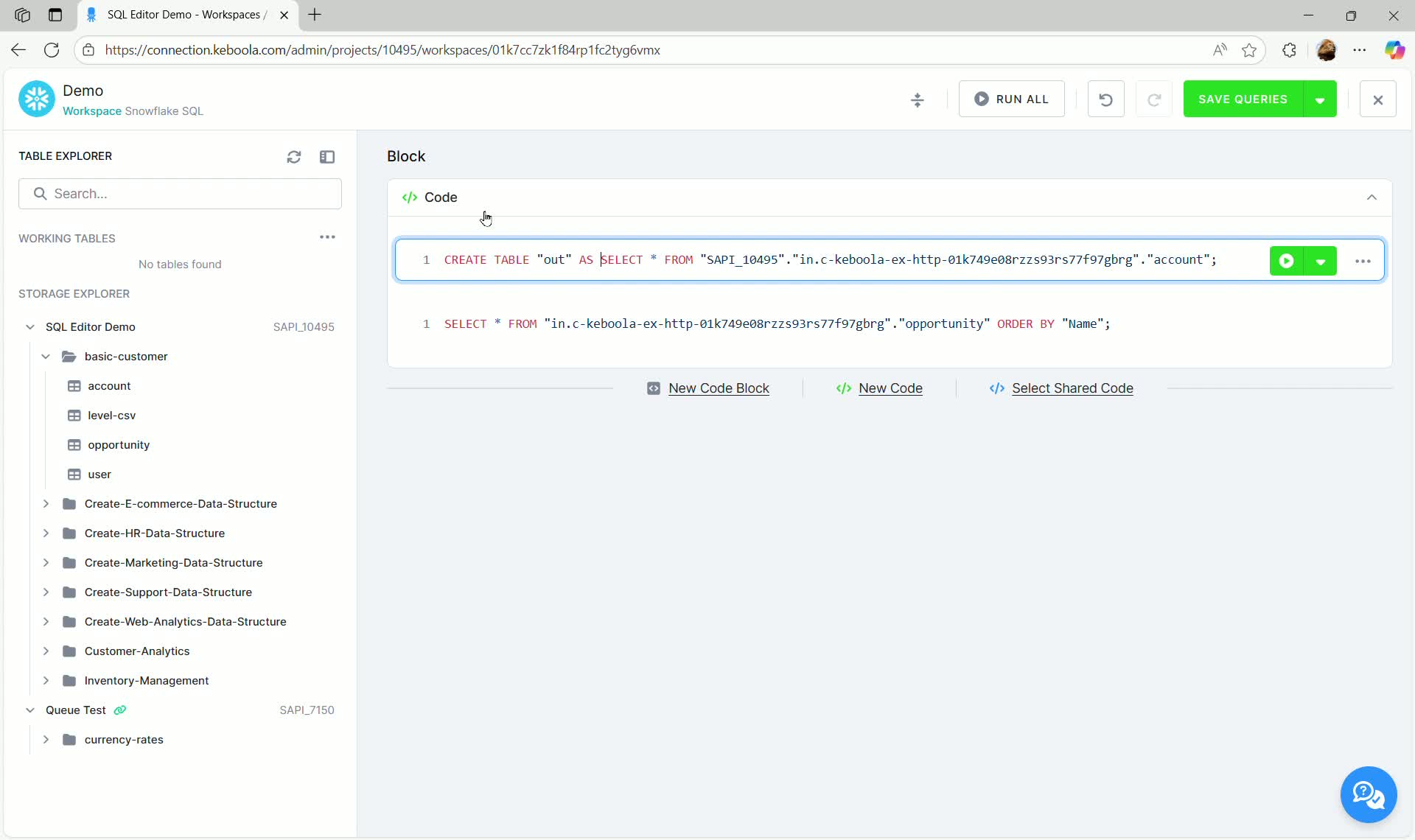
Task: Open run options dropdown next to green play button
Action: [x=1321, y=260]
